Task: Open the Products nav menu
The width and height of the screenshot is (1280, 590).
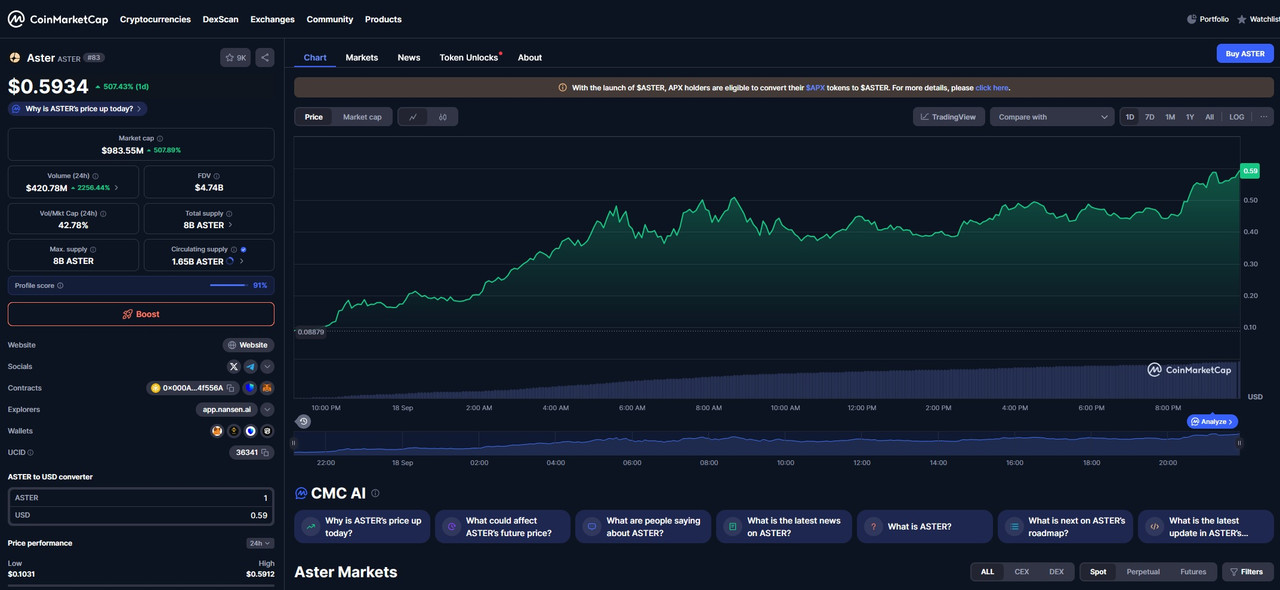Action: pyautogui.click(x=383, y=19)
